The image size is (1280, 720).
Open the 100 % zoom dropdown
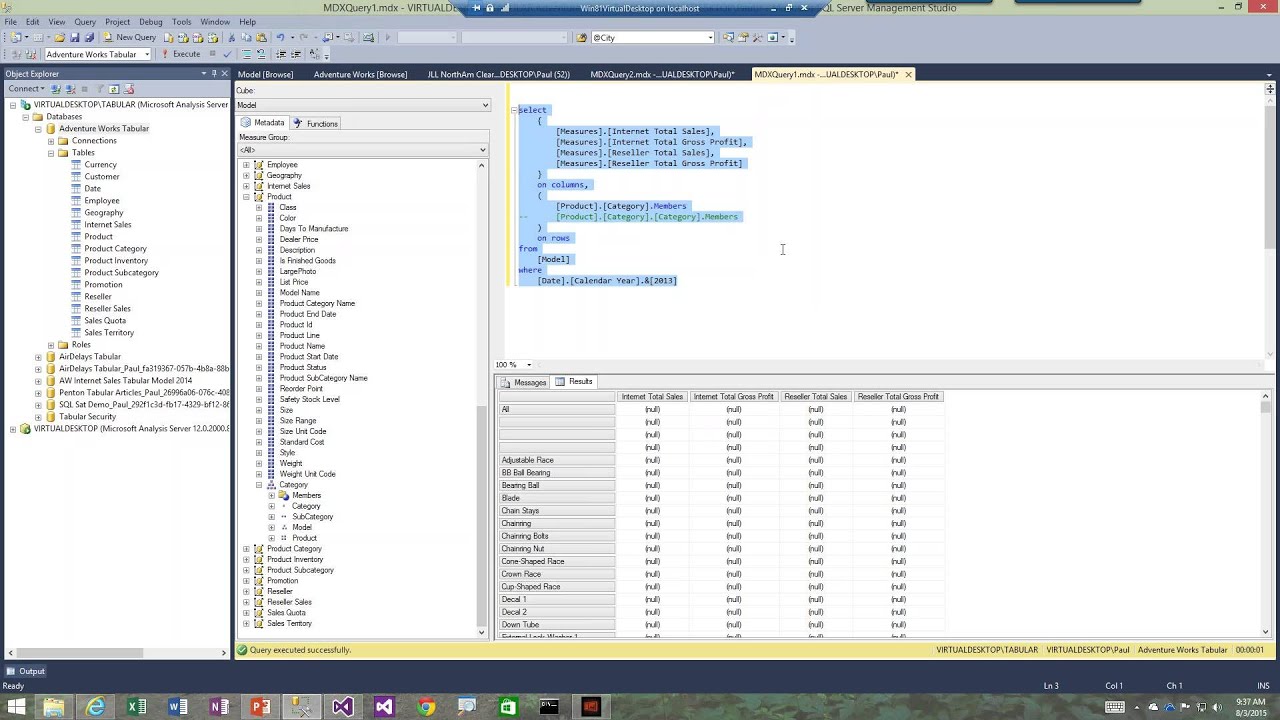pyautogui.click(x=529, y=364)
